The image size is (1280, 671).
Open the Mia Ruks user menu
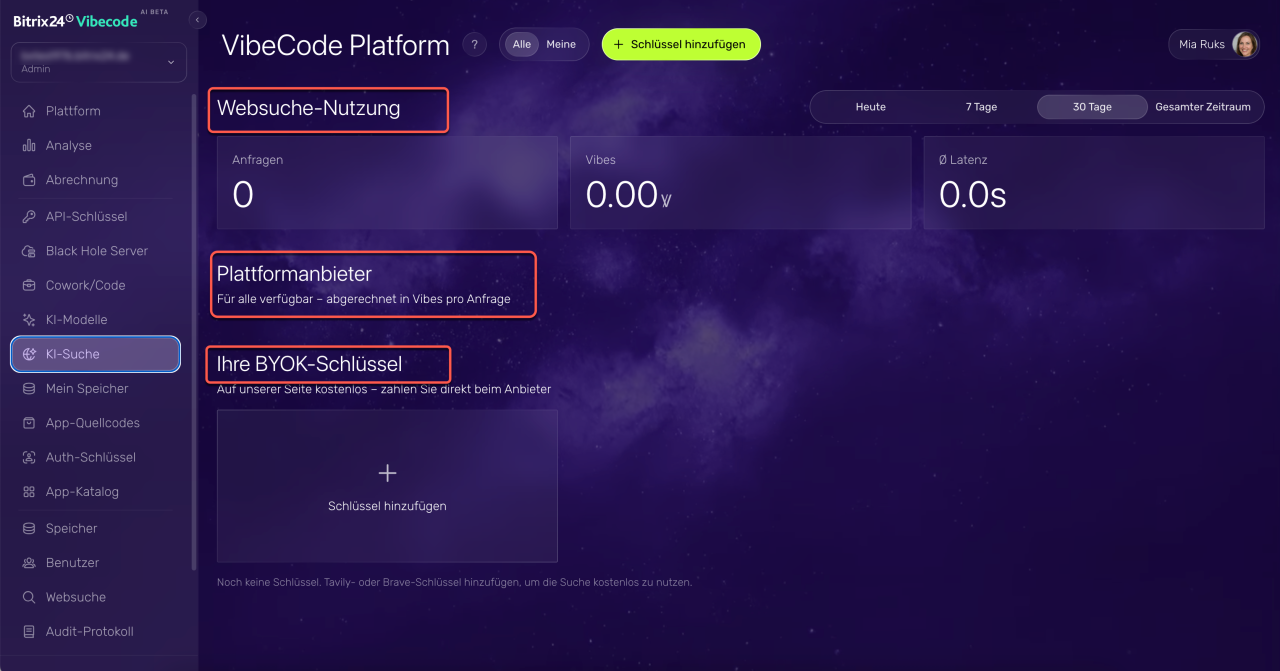(x=1214, y=44)
